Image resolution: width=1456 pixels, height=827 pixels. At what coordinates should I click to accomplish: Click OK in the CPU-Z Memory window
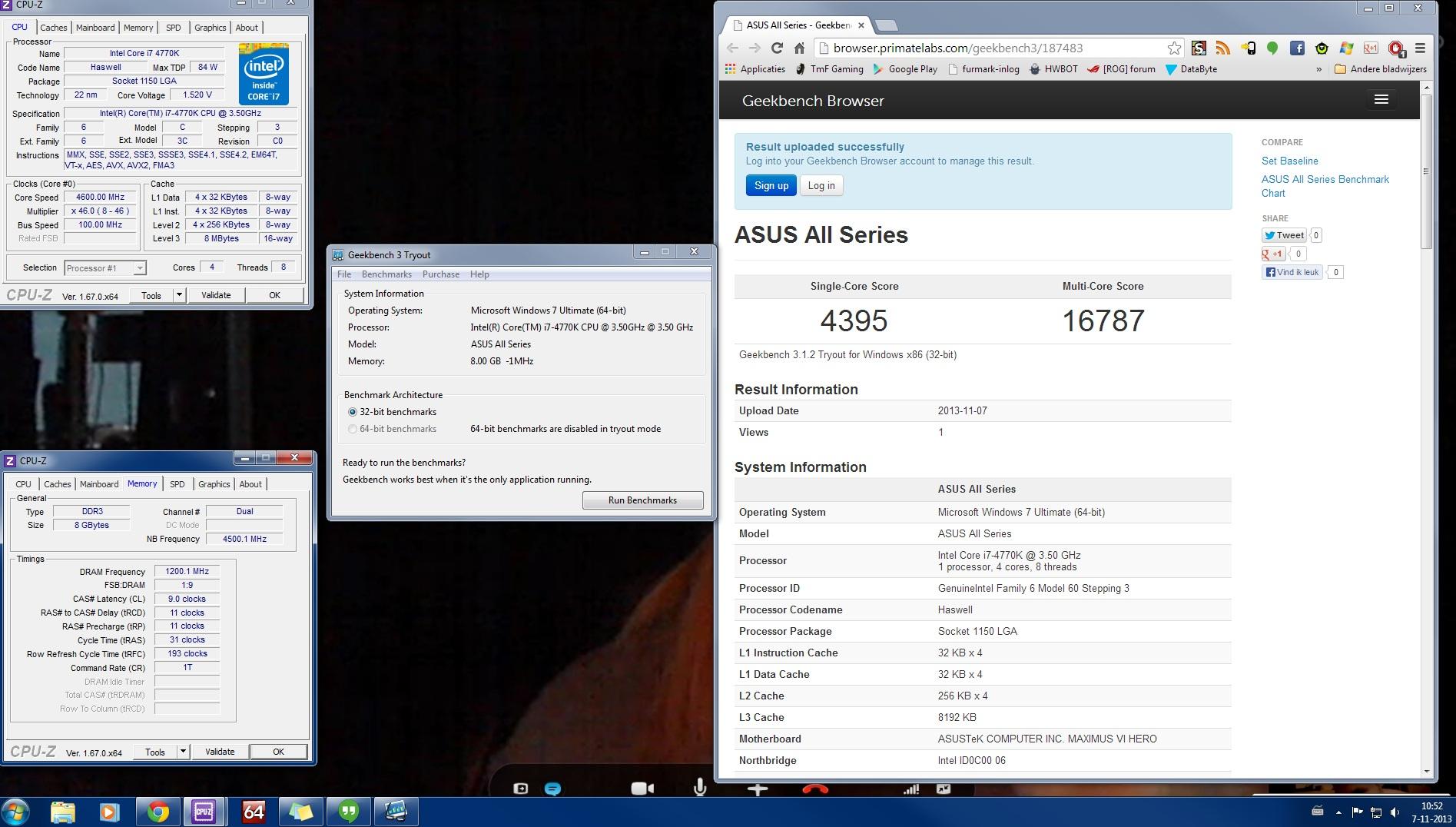tap(278, 752)
